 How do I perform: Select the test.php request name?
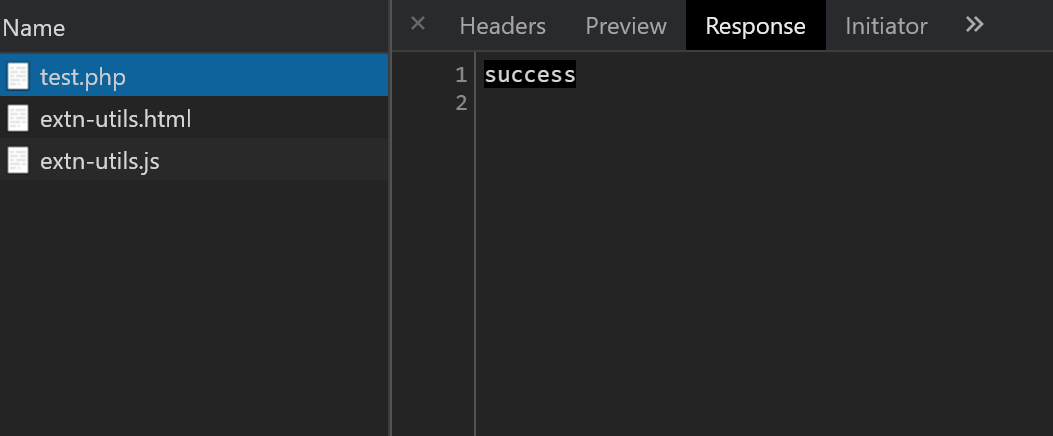(83, 76)
